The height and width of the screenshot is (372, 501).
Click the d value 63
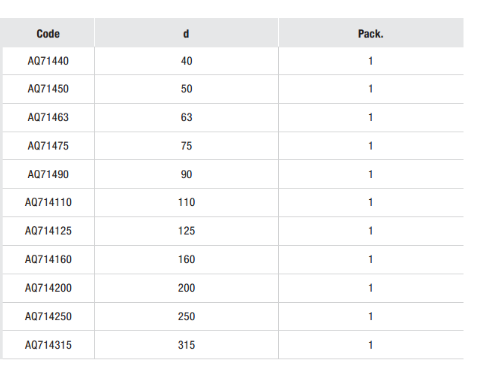(x=186, y=117)
